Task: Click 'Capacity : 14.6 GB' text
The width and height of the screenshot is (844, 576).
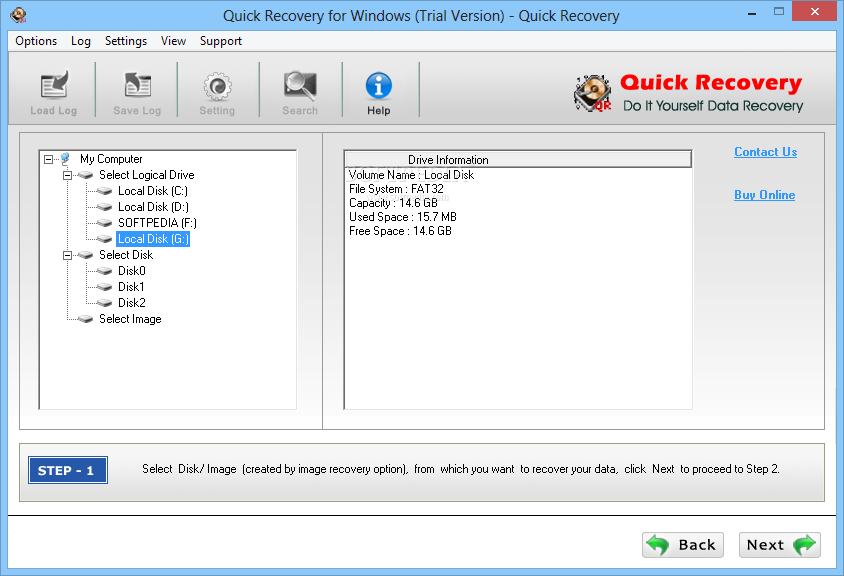Action: [x=393, y=203]
